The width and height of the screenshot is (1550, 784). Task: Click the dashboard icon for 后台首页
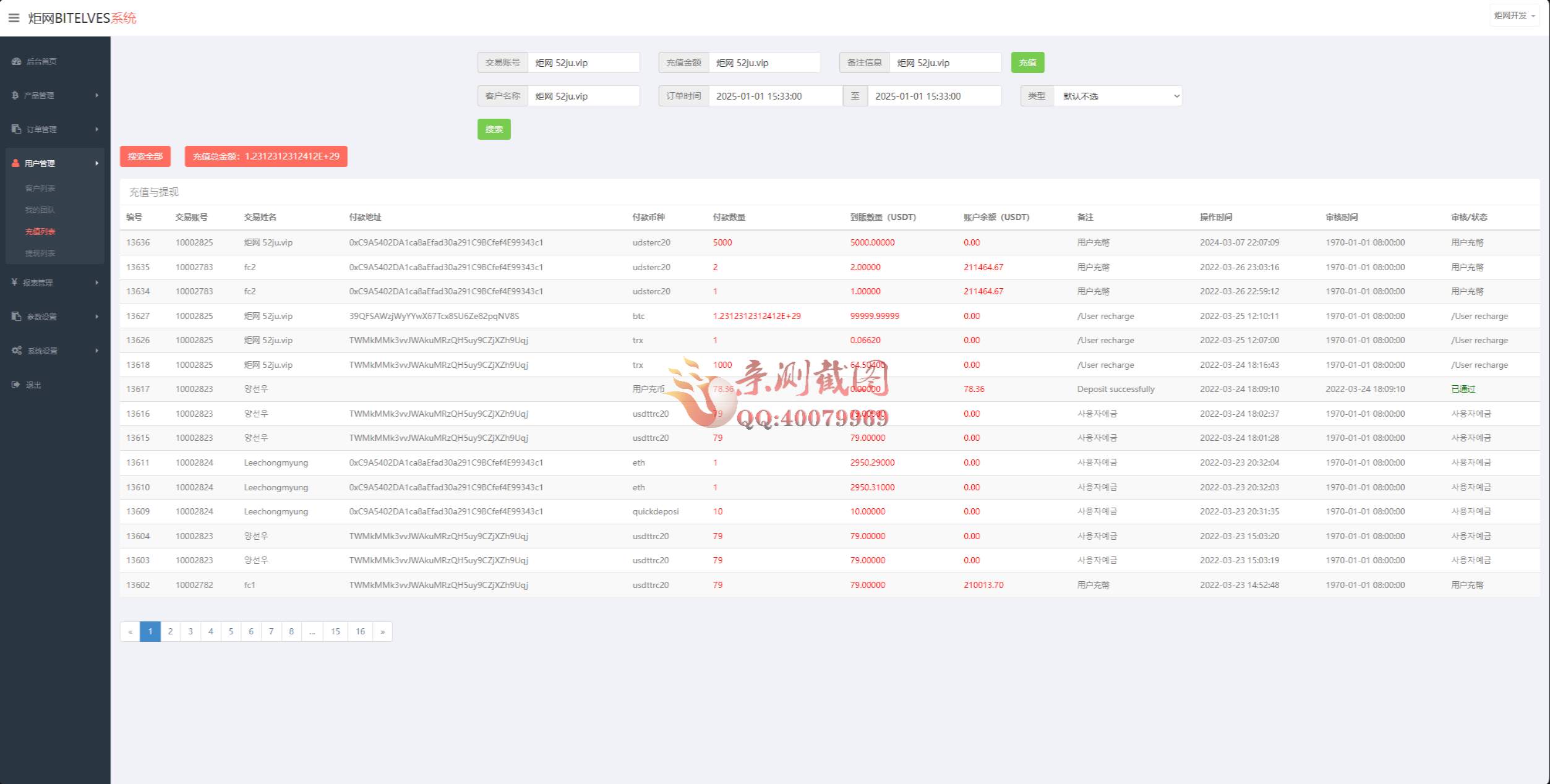click(17, 61)
